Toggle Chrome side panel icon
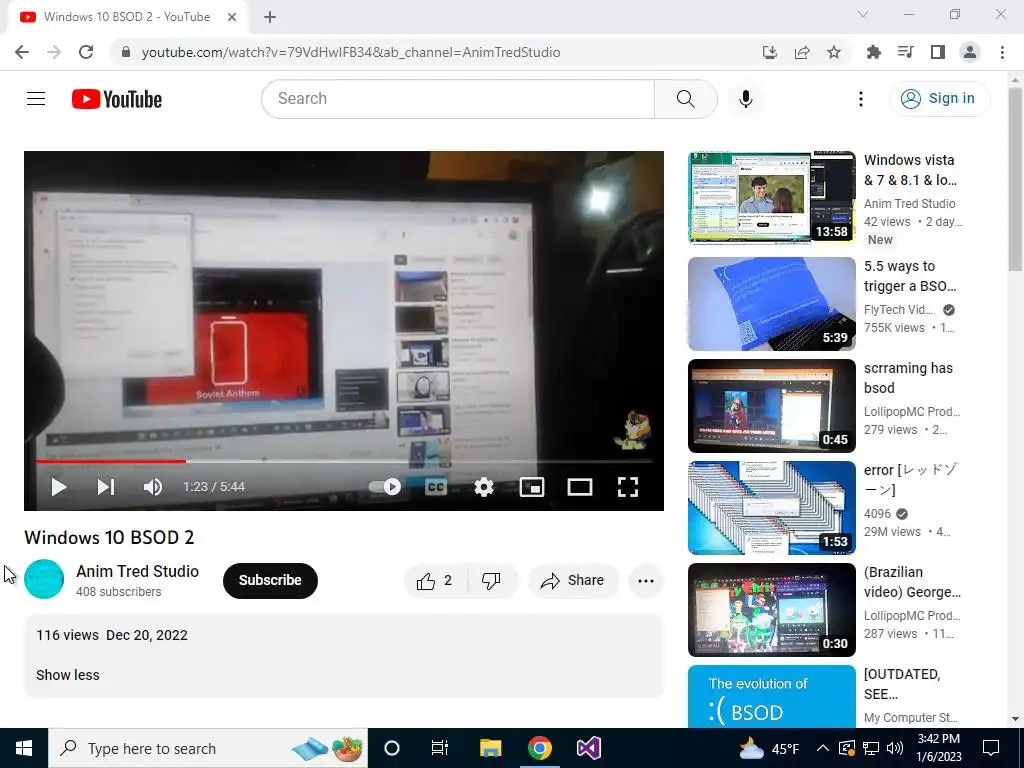1024x768 pixels. [938, 52]
